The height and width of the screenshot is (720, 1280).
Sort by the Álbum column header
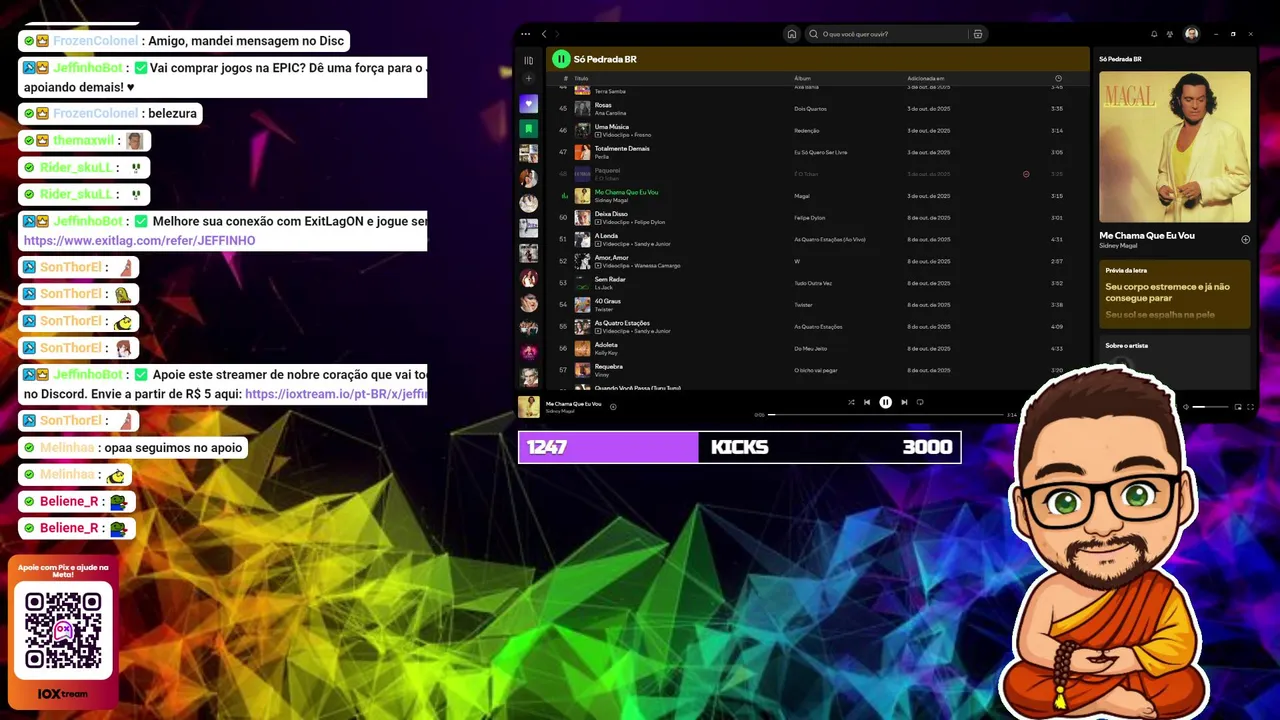(x=802, y=78)
